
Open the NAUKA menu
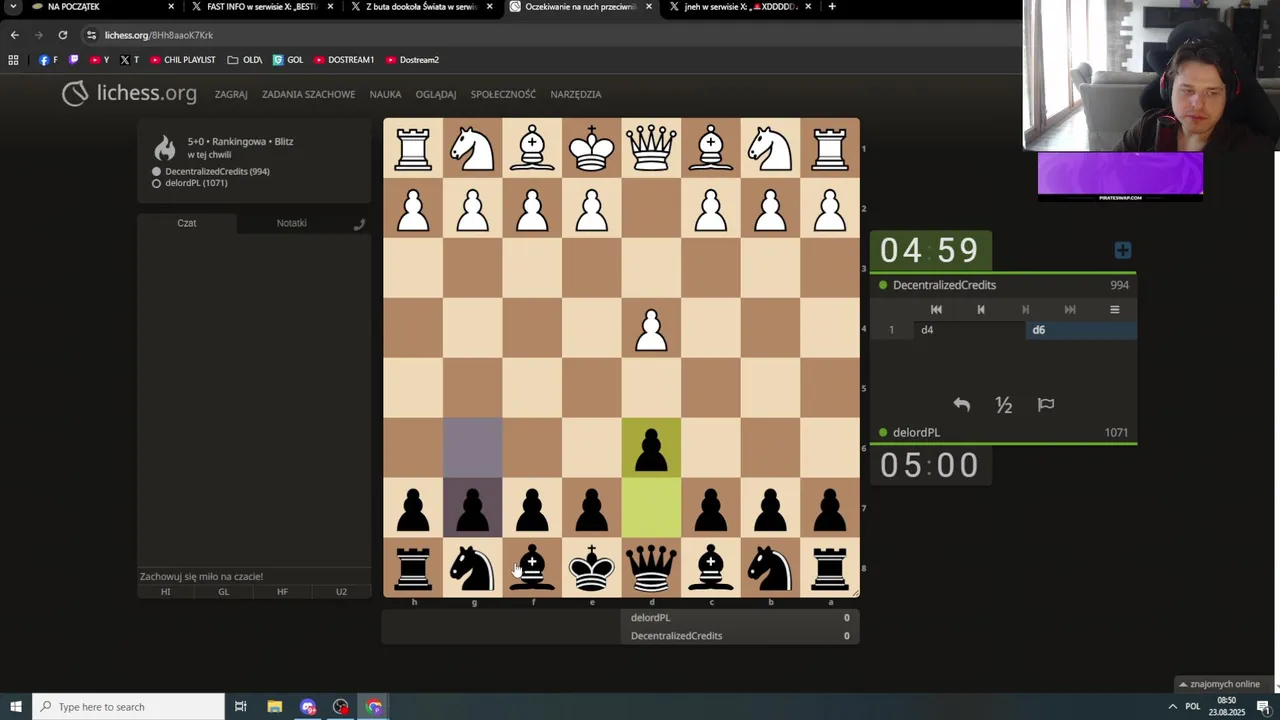[x=385, y=94]
